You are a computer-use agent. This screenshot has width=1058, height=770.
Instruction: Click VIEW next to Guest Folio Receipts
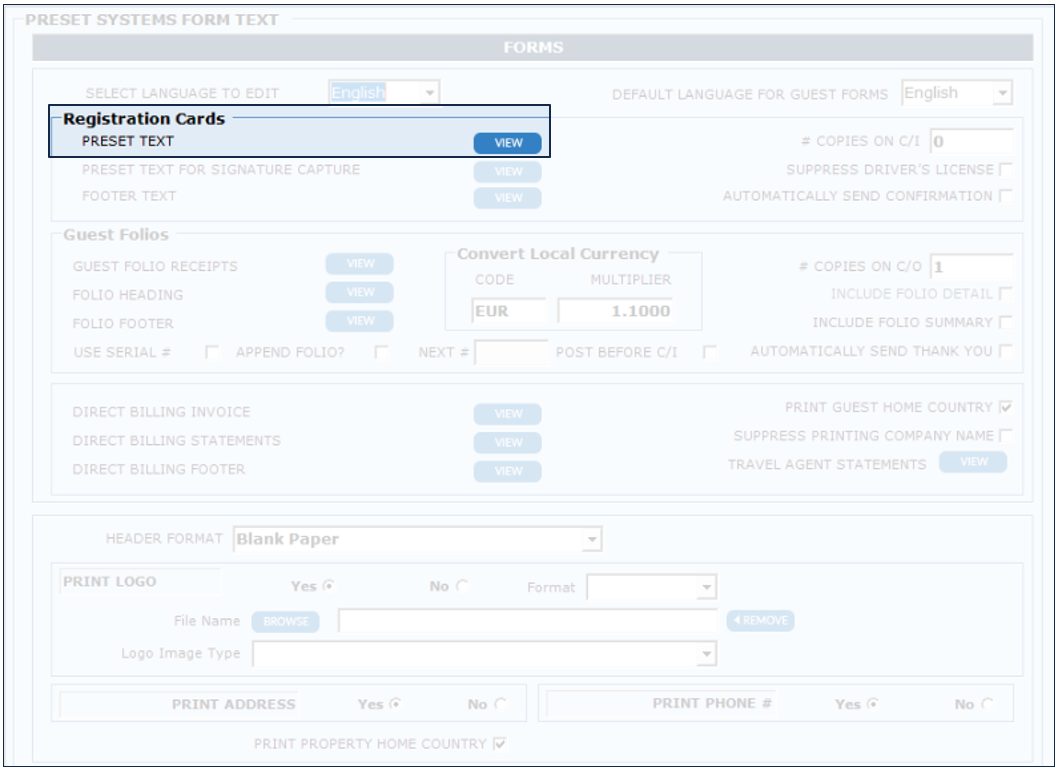[359, 264]
